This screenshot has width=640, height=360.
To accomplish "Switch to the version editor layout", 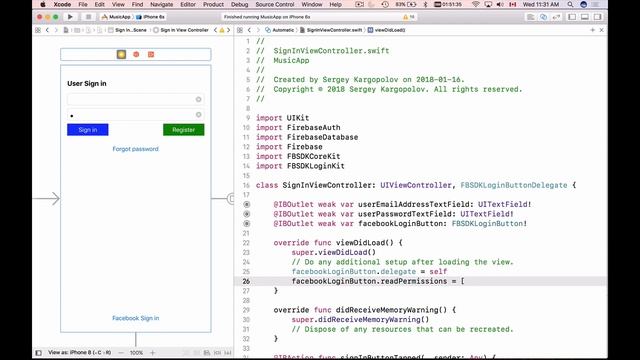I will click(556, 17).
